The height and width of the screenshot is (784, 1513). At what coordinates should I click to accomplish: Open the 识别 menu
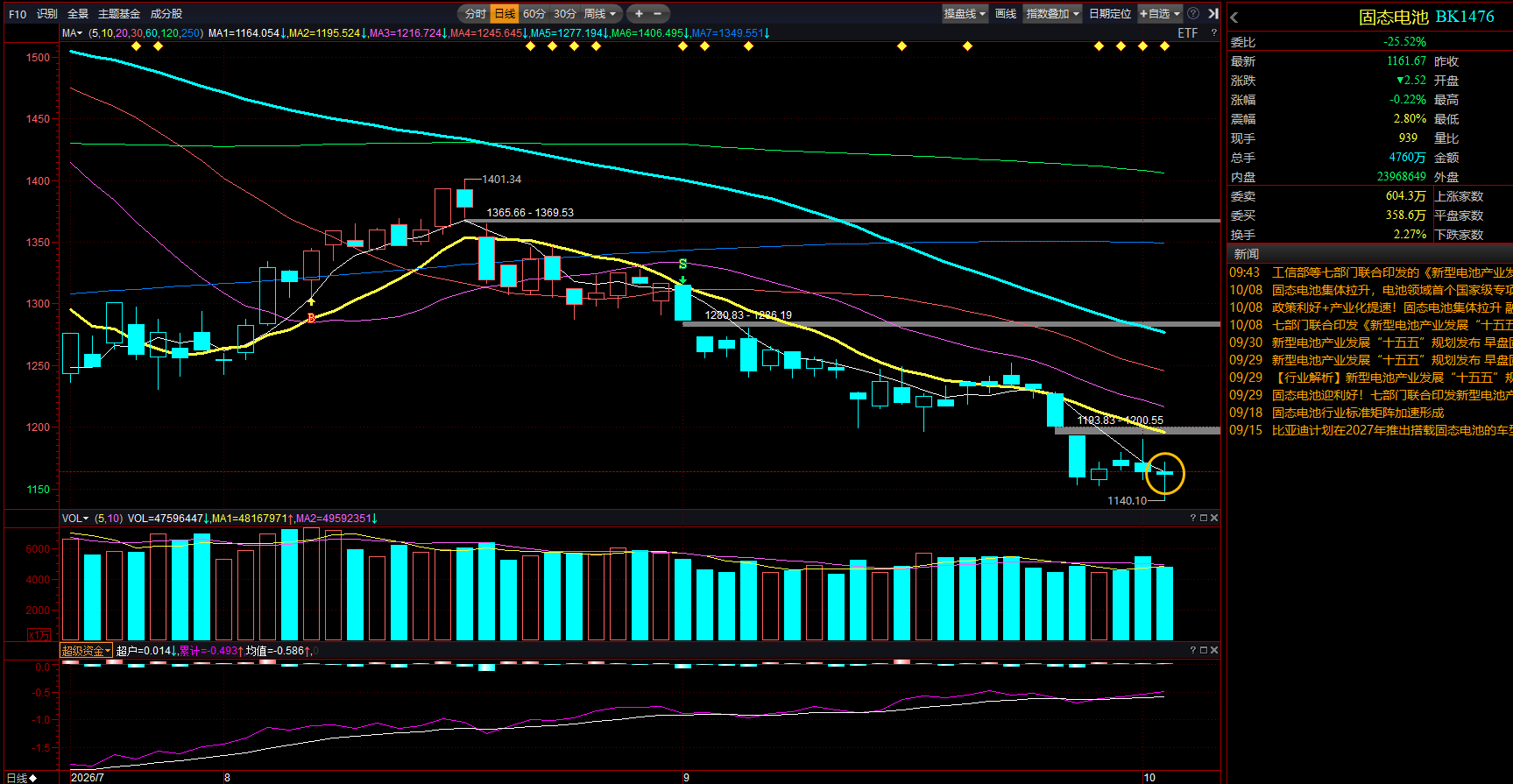pos(47,14)
